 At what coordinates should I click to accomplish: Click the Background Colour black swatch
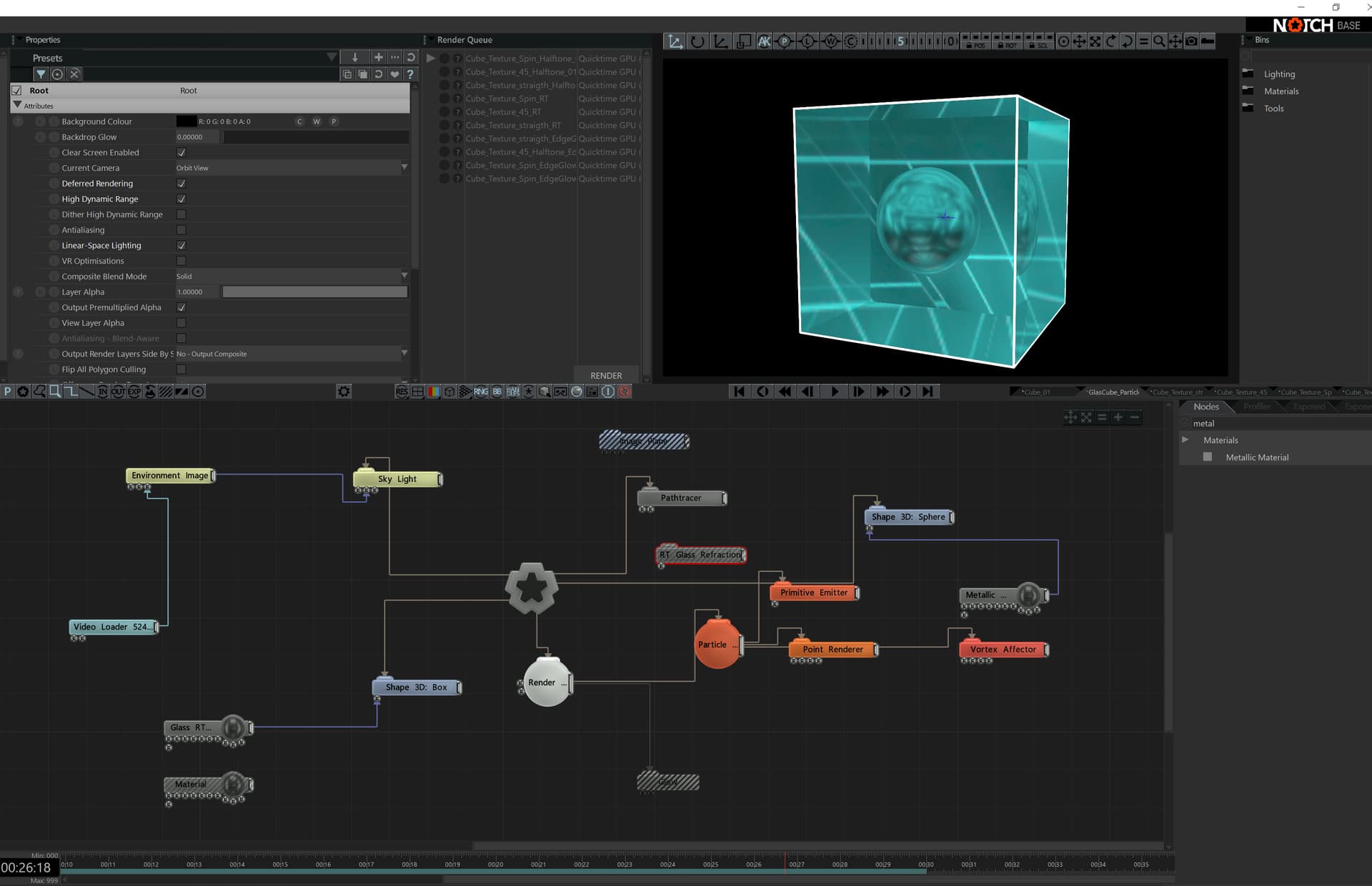click(x=186, y=121)
